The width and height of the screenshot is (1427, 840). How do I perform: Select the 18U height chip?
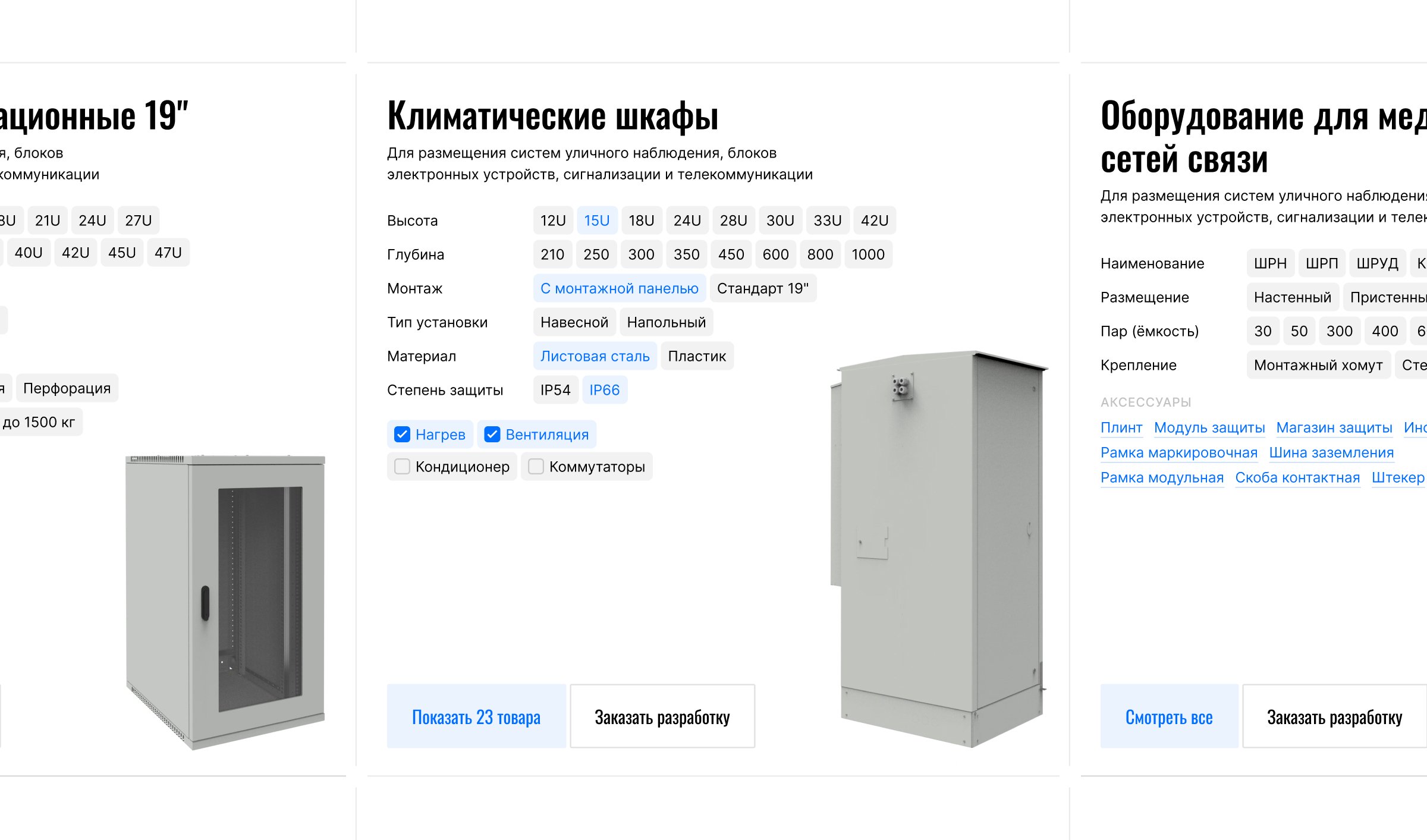tap(641, 221)
